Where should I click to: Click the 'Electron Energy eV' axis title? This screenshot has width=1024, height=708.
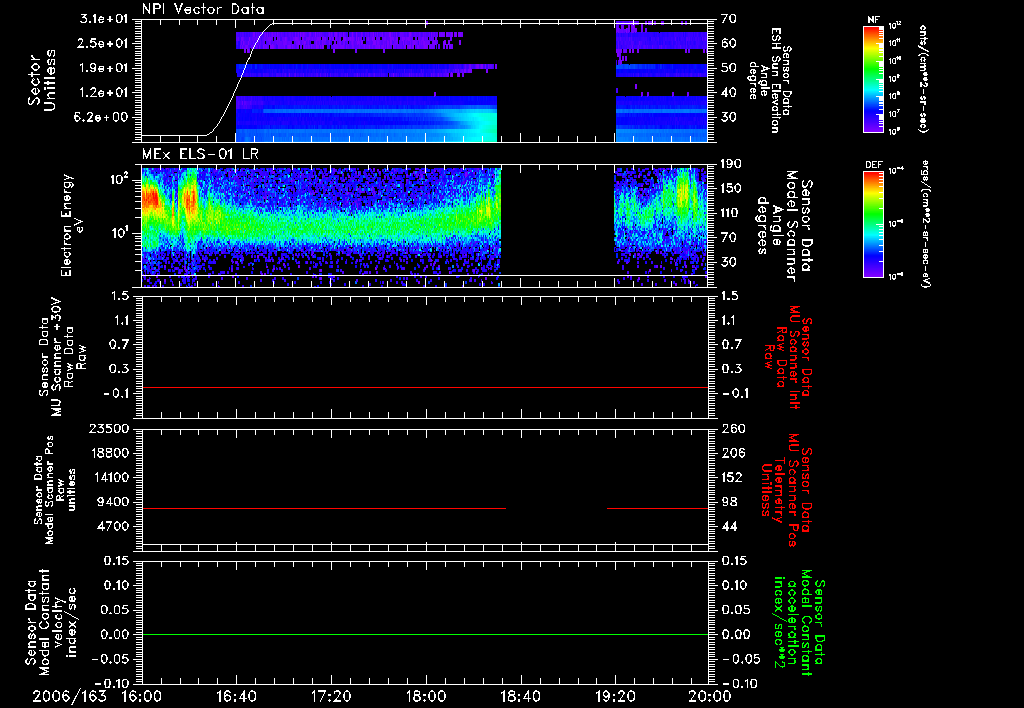point(72,225)
